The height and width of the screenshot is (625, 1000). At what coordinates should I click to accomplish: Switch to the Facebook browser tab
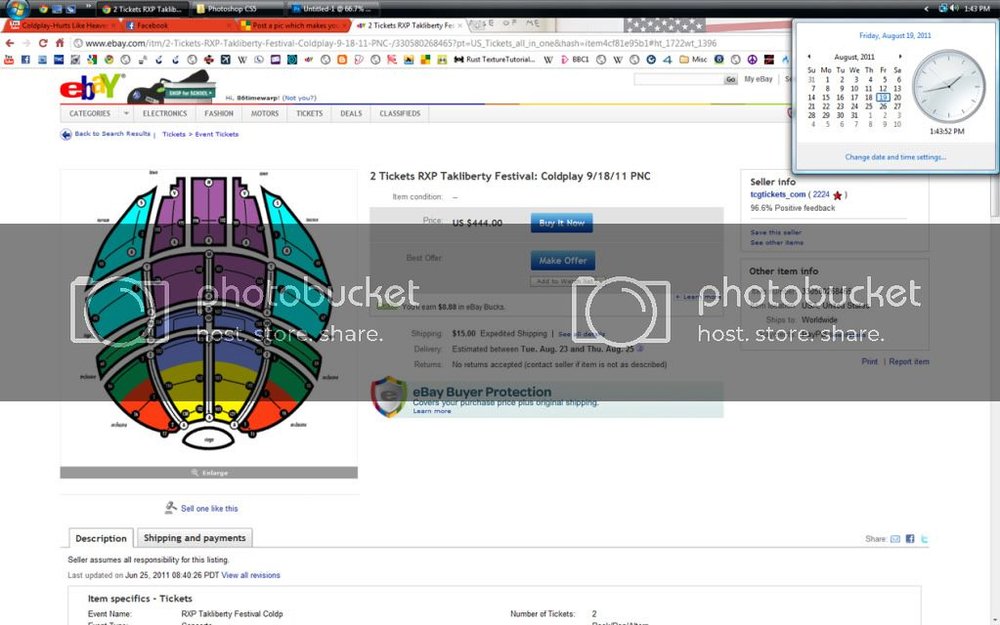tap(179, 26)
